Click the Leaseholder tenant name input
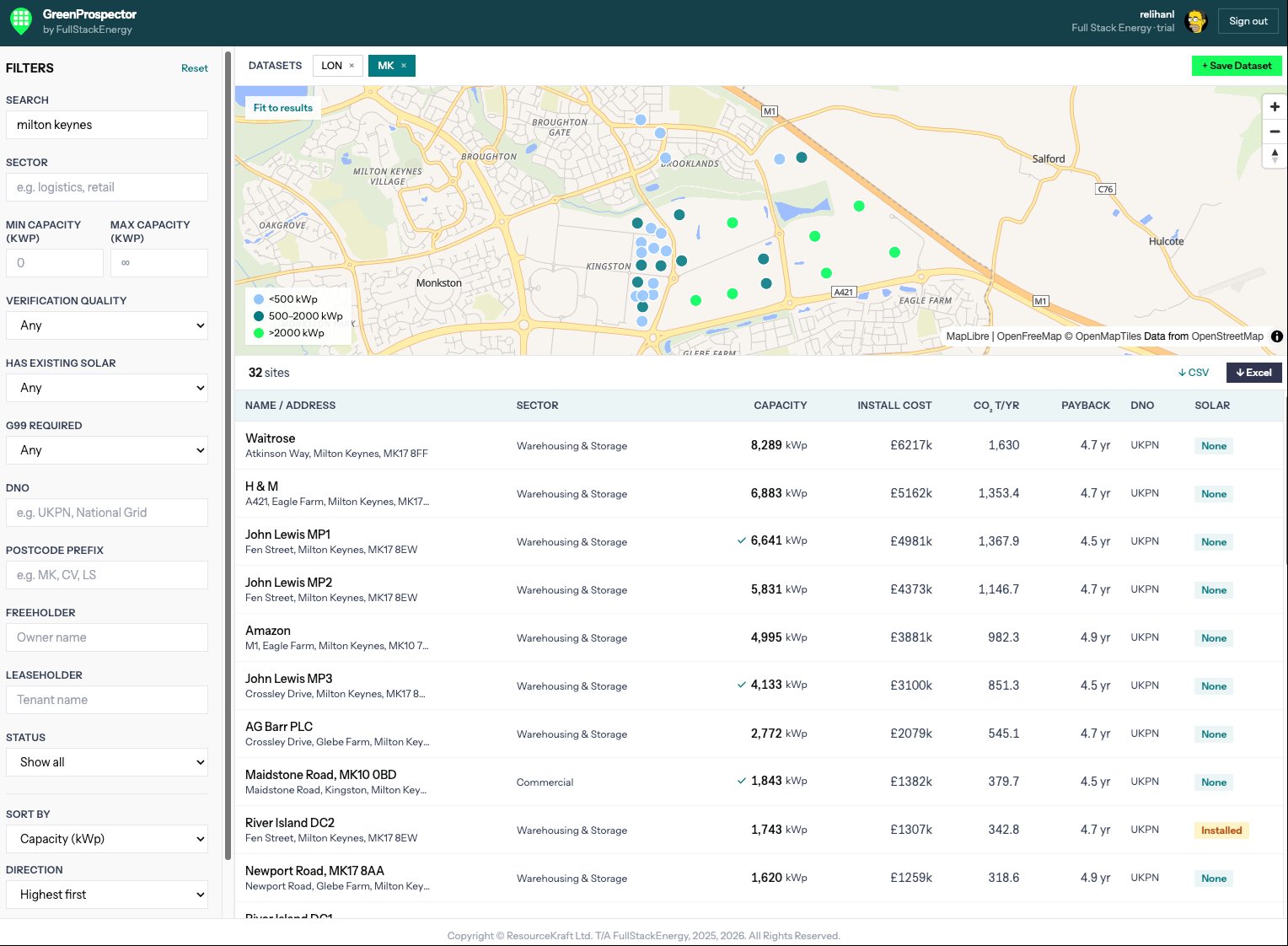 coord(107,700)
